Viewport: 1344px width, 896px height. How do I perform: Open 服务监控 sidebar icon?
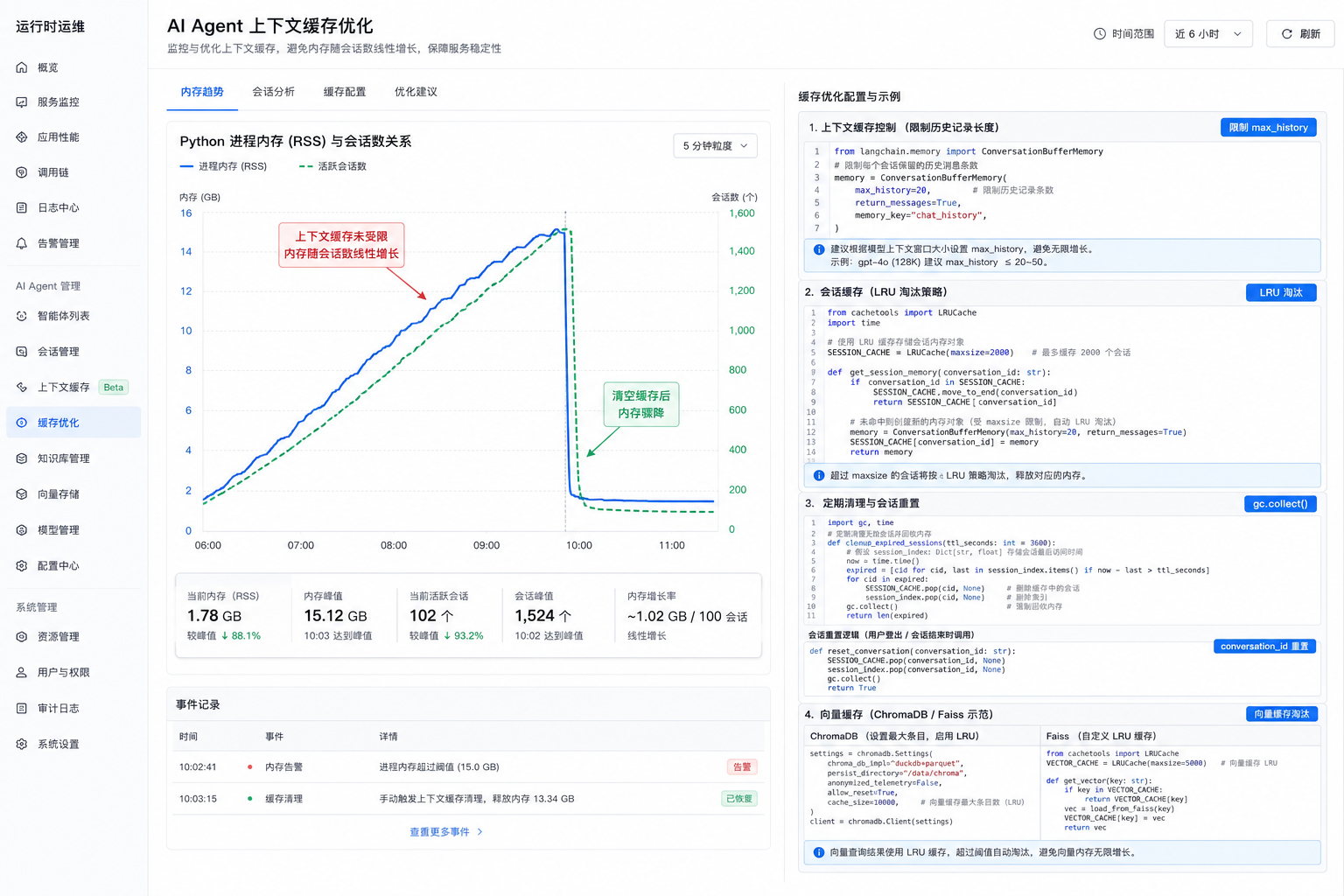pyautogui.click(x=22, y=102)
